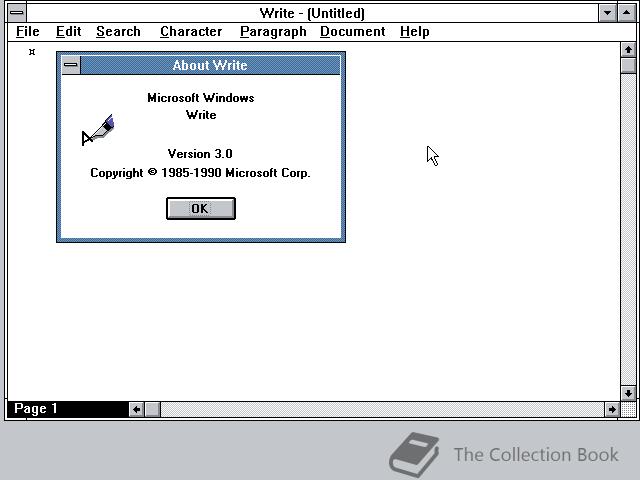
Task: Click the end-of-document mark in the page
Action: click(x=32, y=52)
